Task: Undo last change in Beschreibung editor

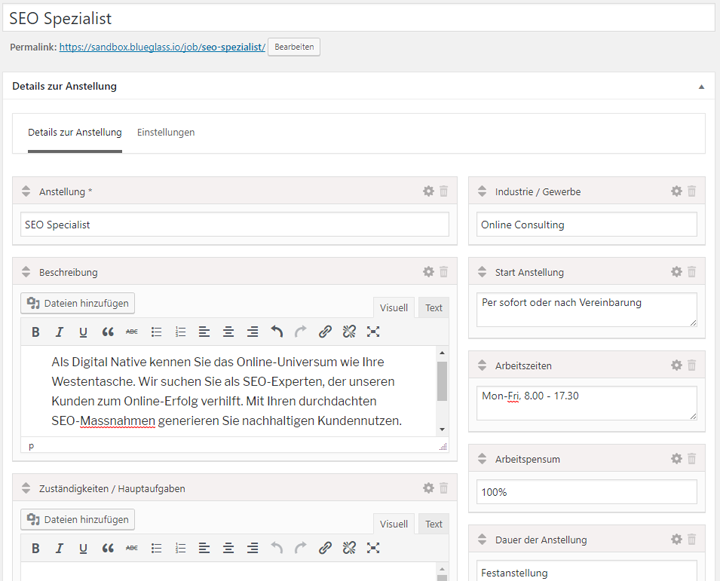Action: (x=277, y=332)
